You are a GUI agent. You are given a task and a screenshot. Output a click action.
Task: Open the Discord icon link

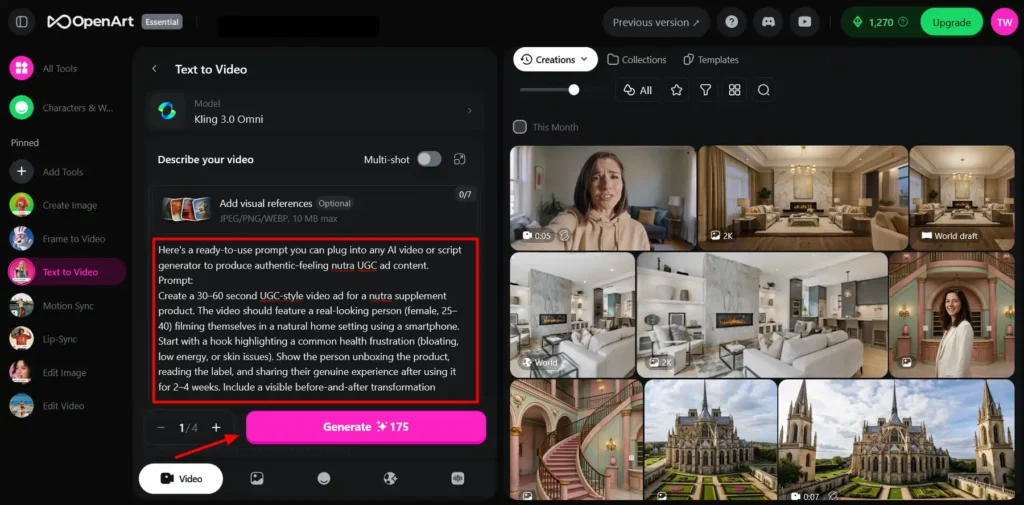[x=768, y=22]
